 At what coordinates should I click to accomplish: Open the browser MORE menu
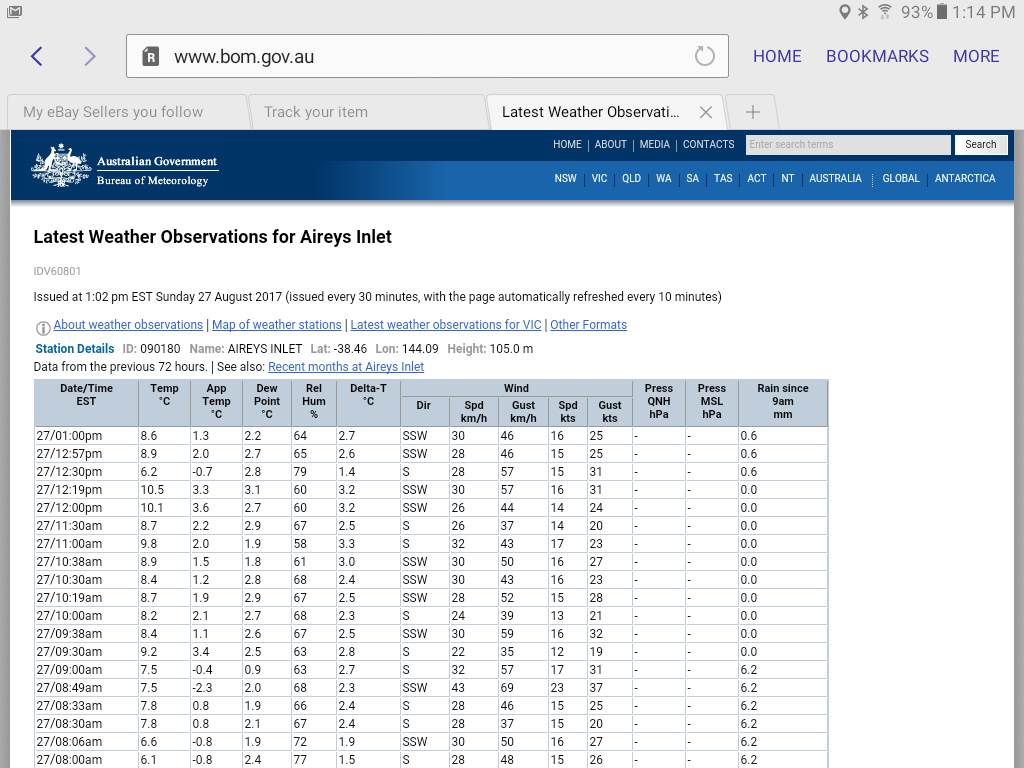click(x=976, y=56)
